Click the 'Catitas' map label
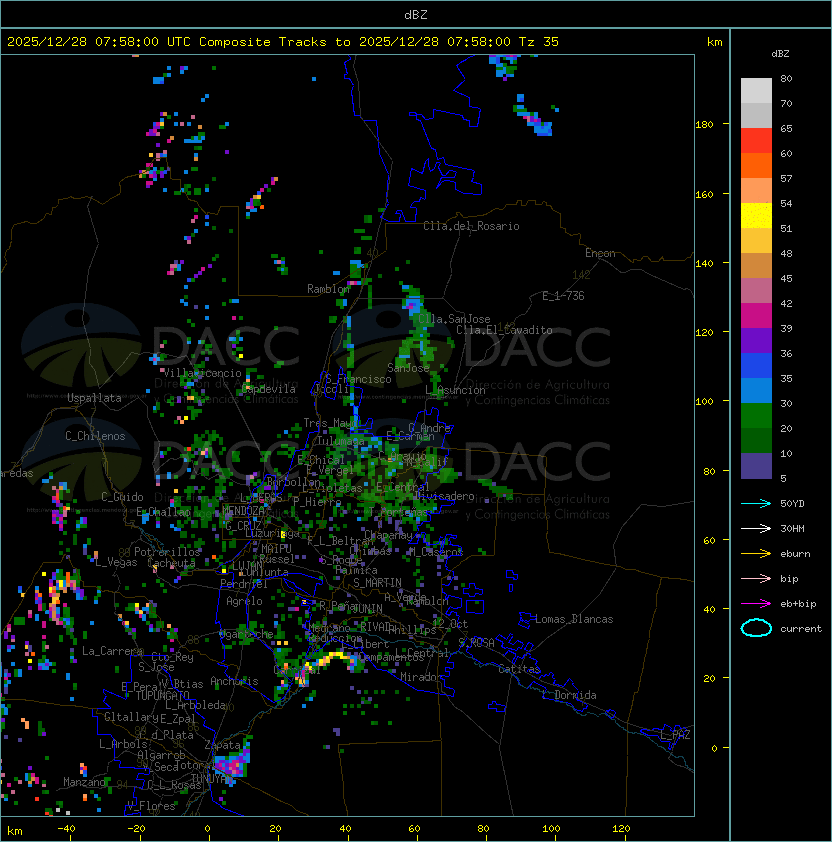The height and width of the screenshot is (842, 832). [x=519, y=669]
